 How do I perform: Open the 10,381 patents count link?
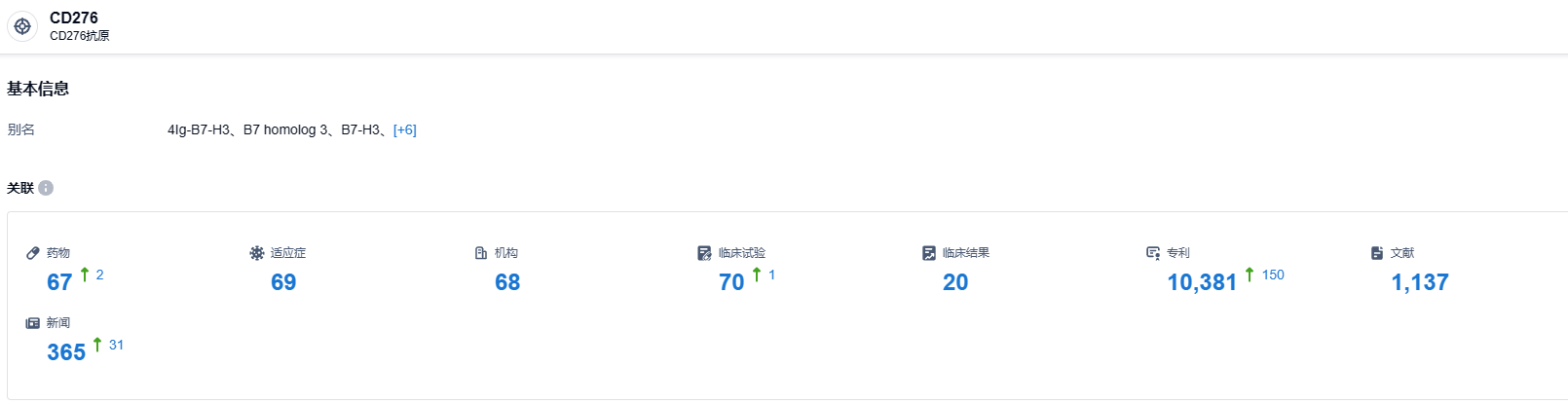coord(1202,282)
